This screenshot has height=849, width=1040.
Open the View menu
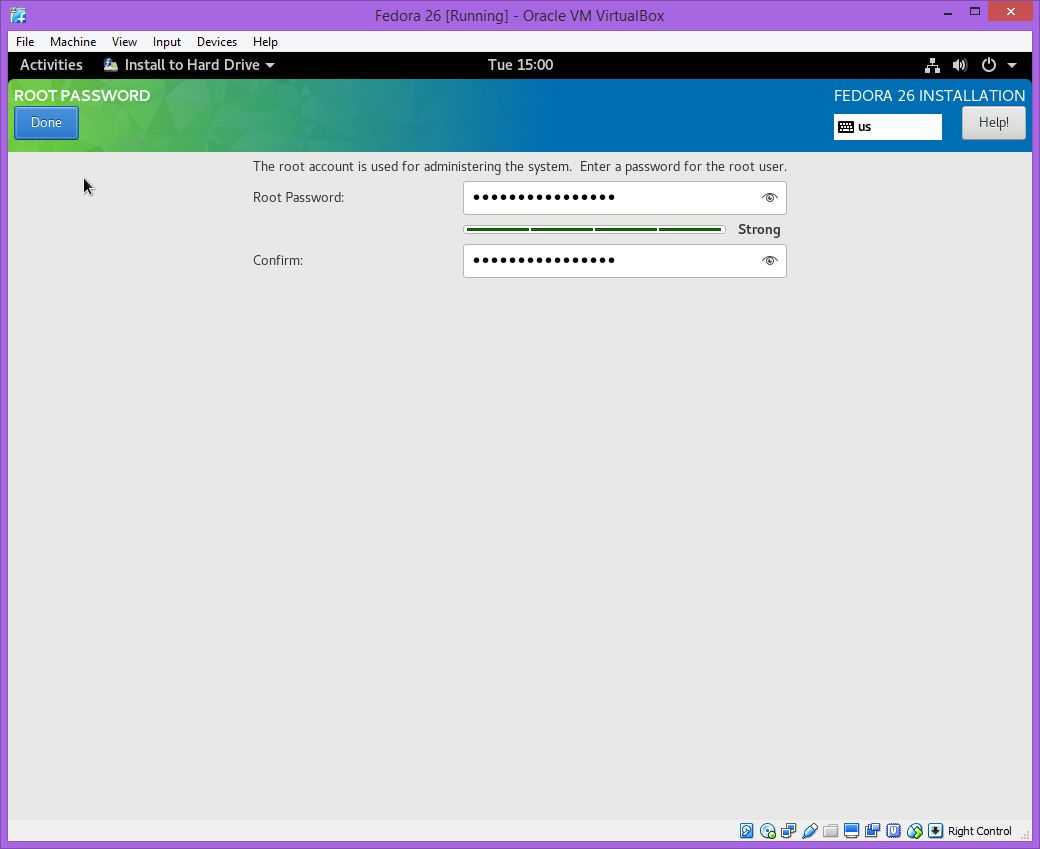(x=124, y=42)
